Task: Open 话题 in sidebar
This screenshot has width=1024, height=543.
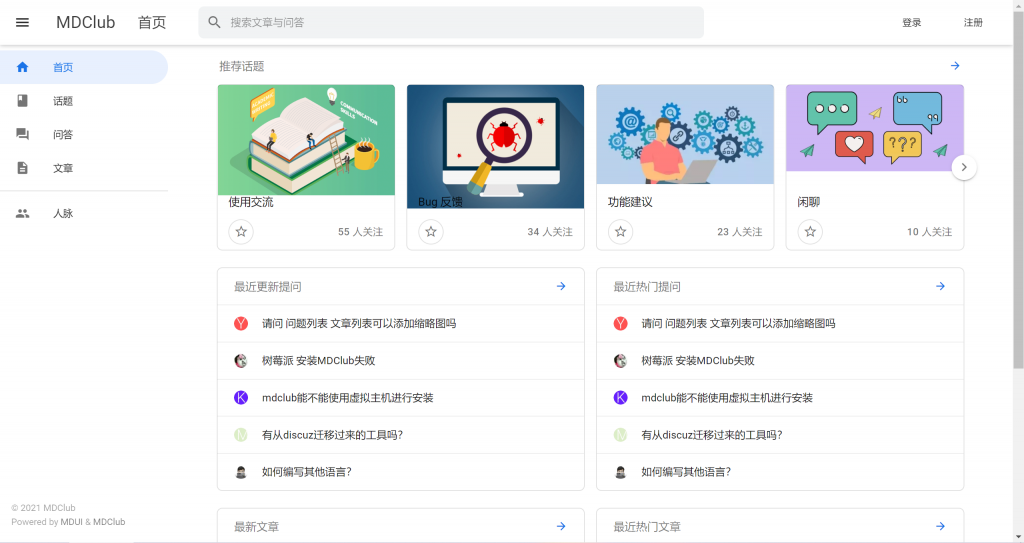Action: click(84, 101)
